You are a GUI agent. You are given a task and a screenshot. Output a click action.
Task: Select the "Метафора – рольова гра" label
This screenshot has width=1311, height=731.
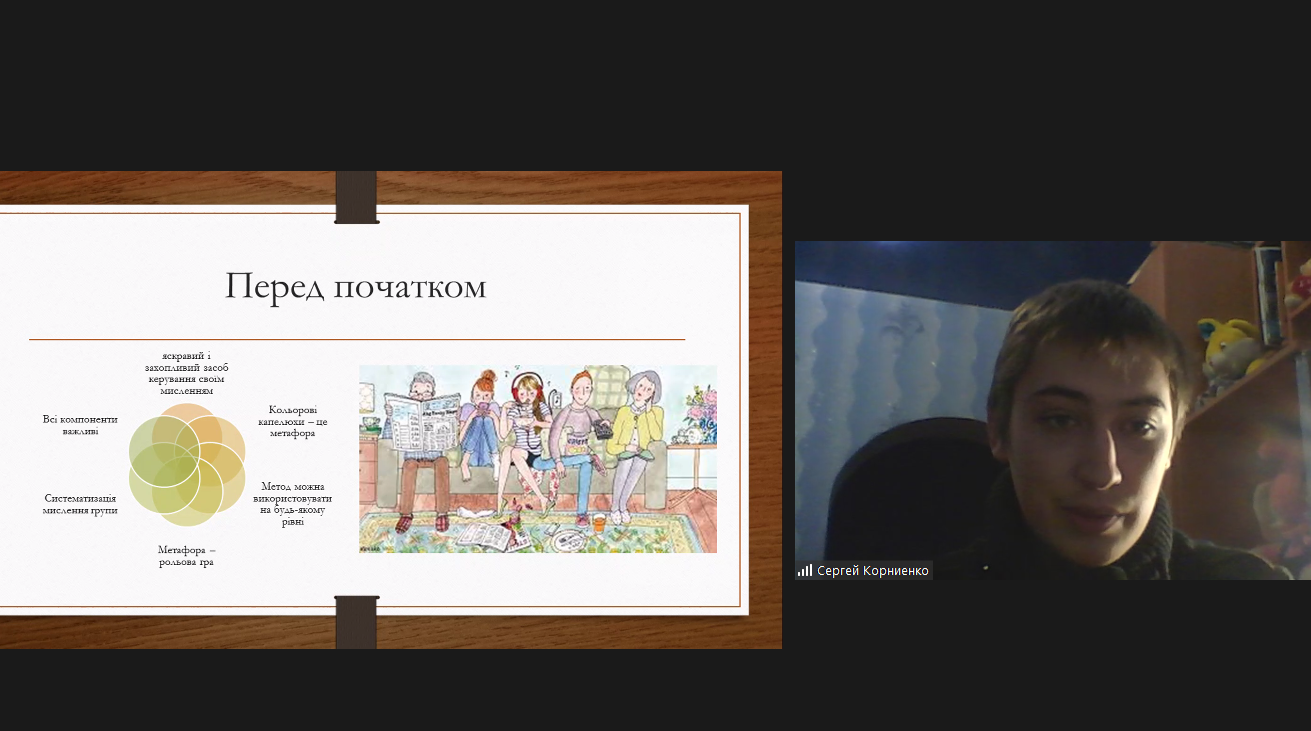click(x=186, y=556)
